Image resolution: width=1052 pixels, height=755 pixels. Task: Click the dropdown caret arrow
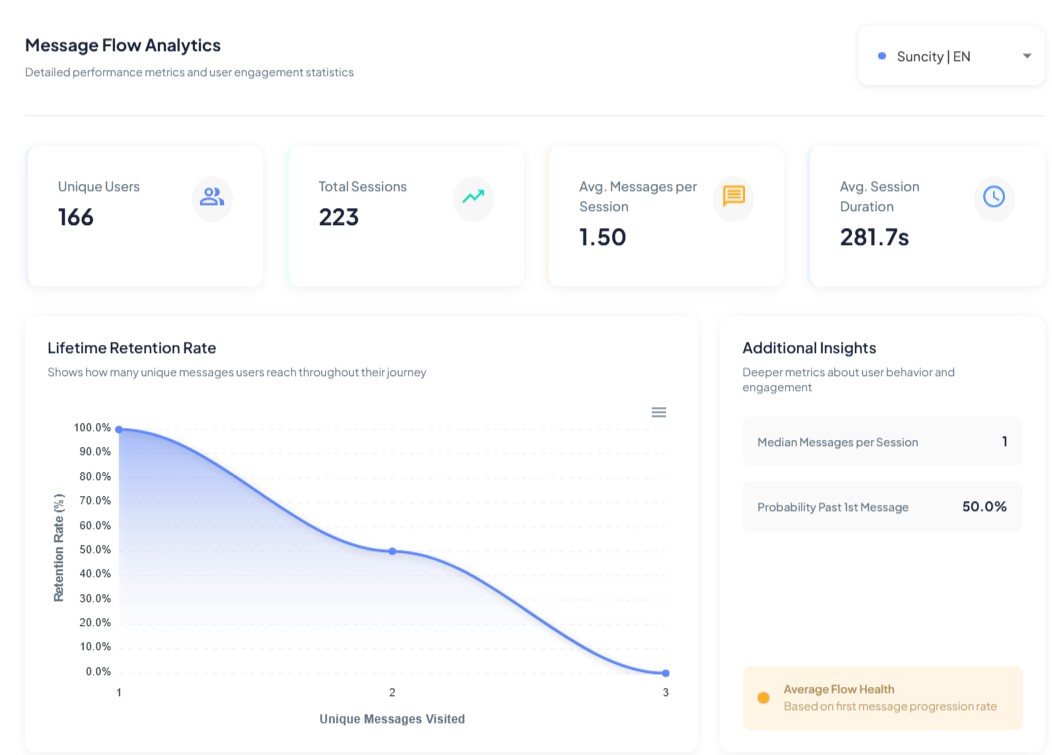1026,57
